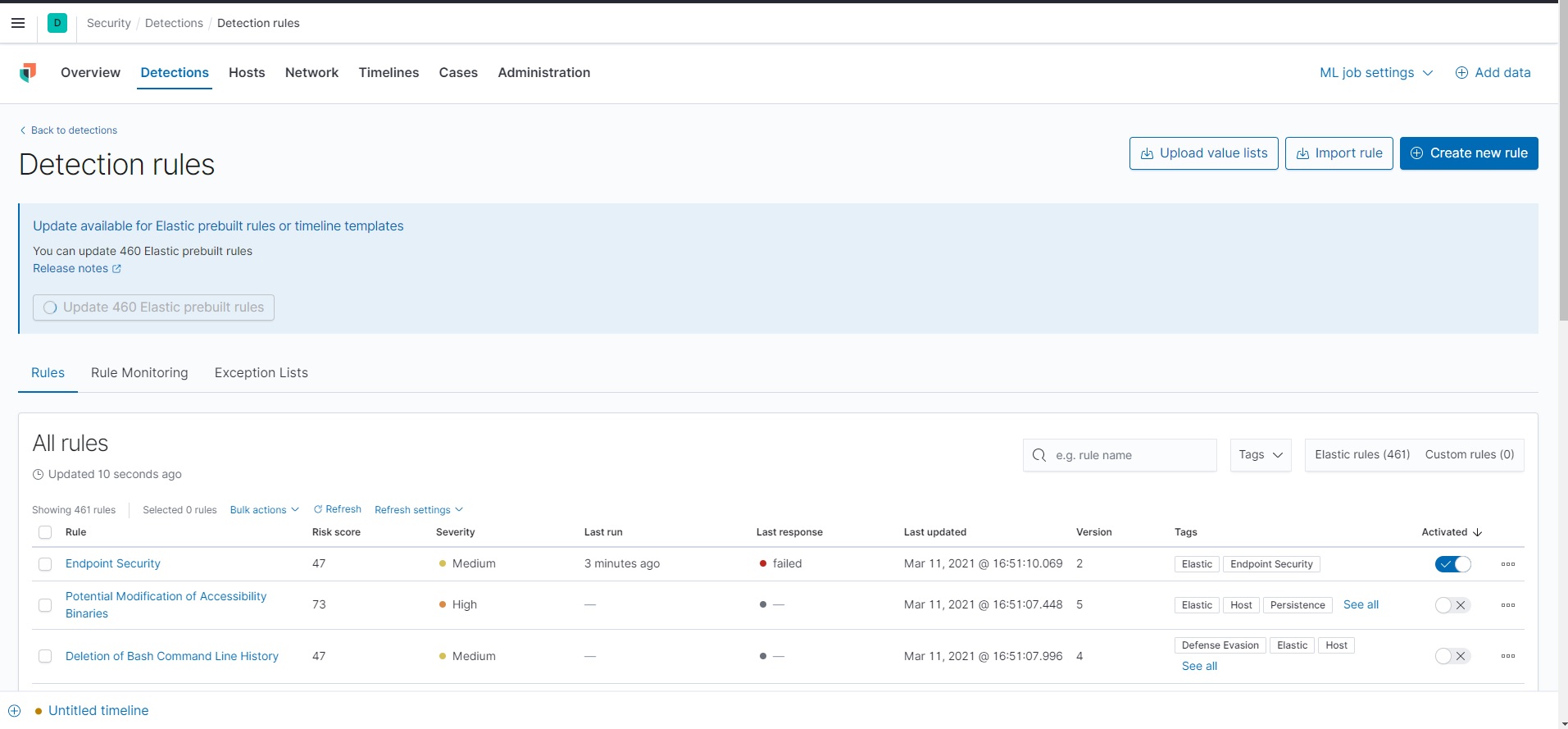Viewport: 1568px width, 729px height.
Task: Filter by Custom rules (0)
Action: point(1470,454)
